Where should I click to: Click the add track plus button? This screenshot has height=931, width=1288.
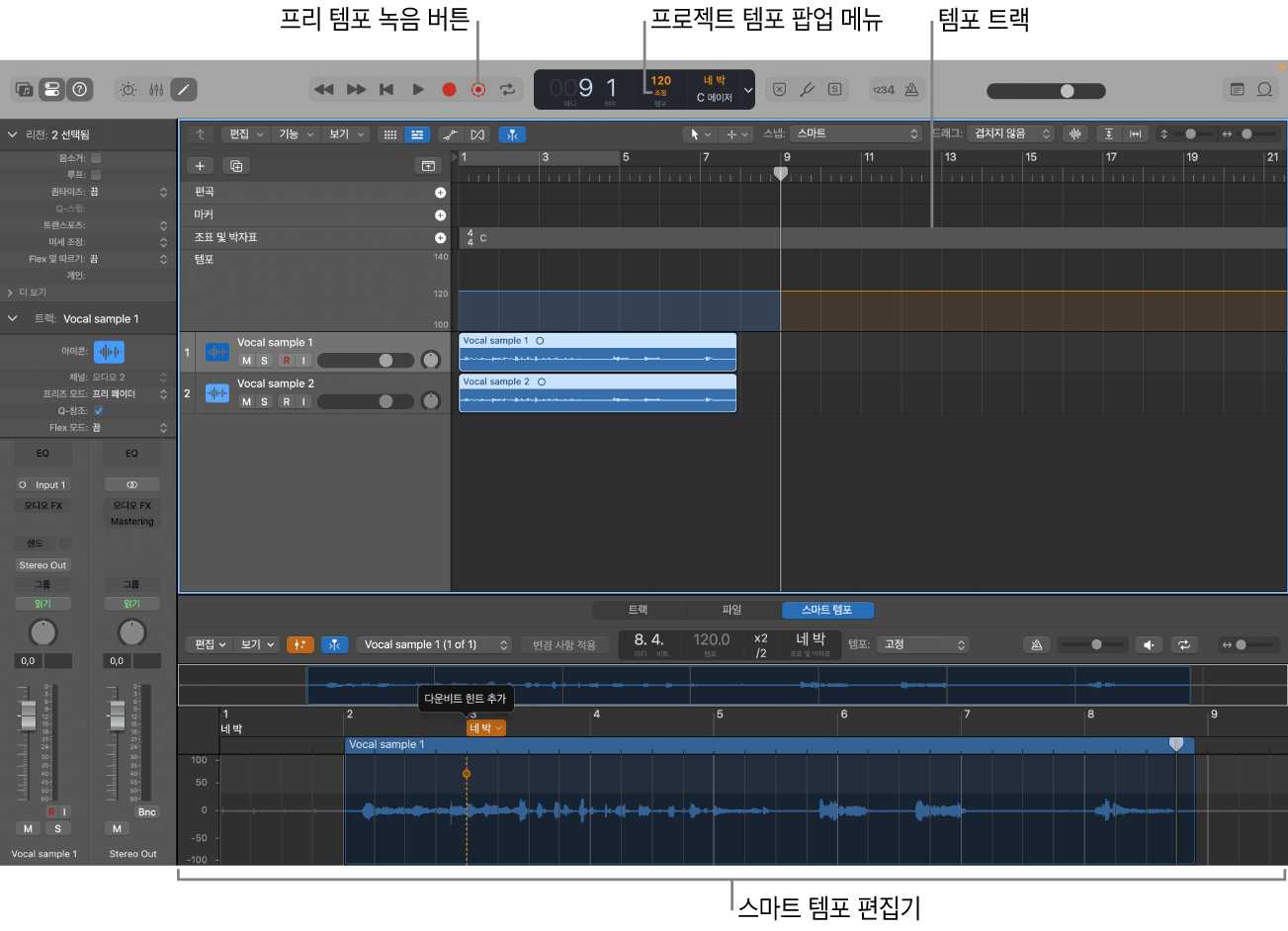point(200,166)
